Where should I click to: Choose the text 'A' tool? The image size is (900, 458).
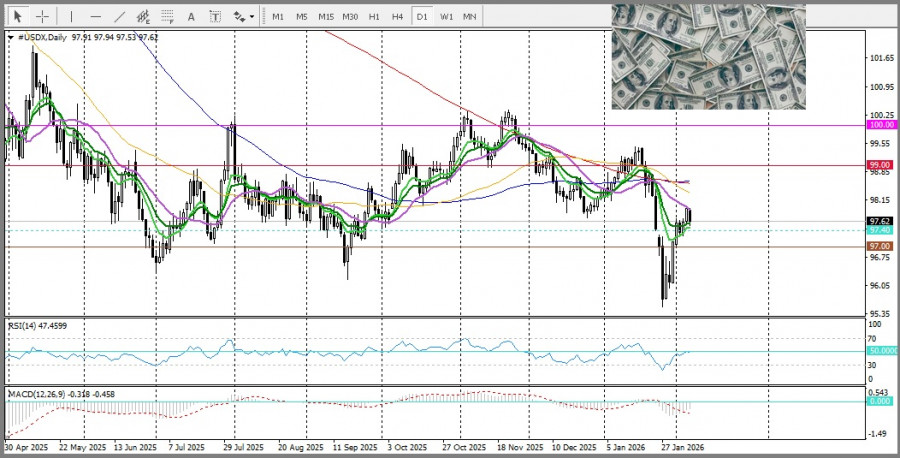[x=192, y=17]
